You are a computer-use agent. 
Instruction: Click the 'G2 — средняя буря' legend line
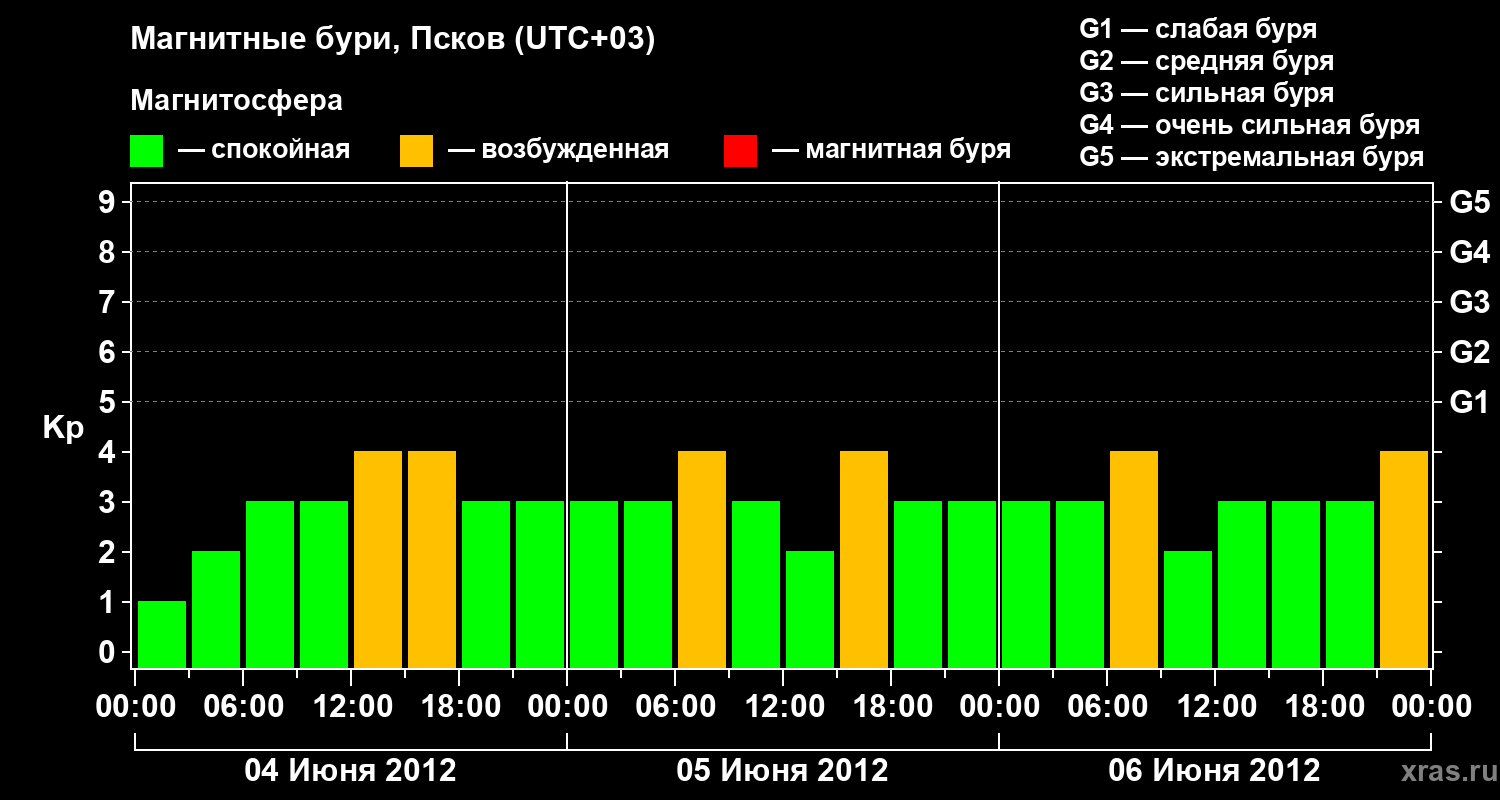(1206, 61)
